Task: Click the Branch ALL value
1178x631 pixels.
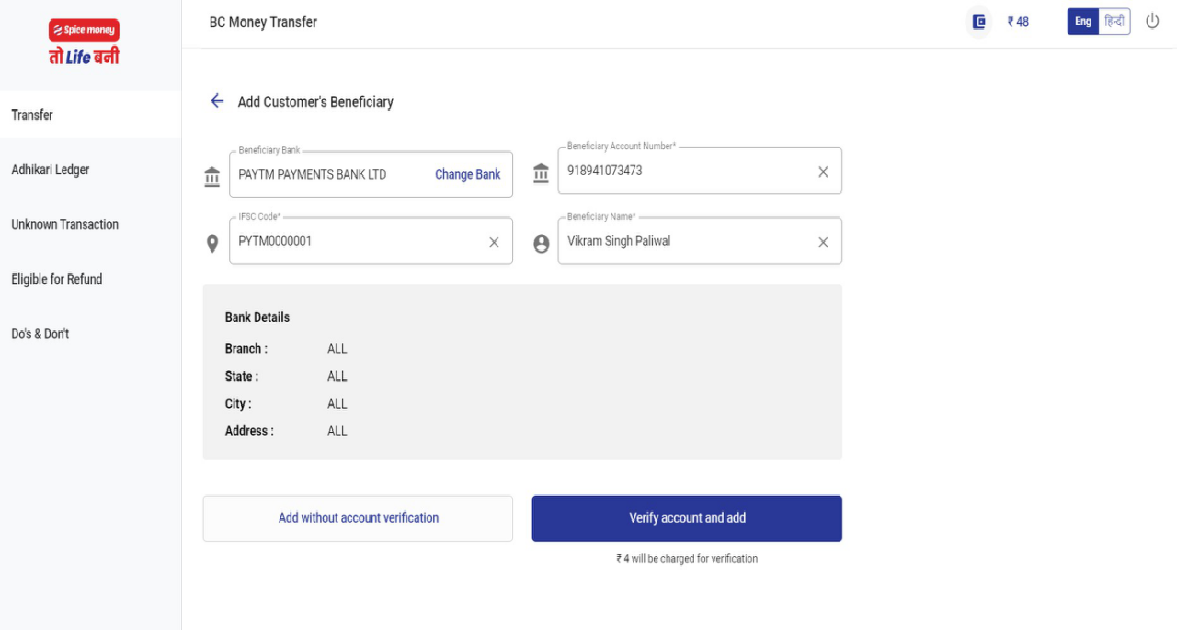Action: (337, 349)
